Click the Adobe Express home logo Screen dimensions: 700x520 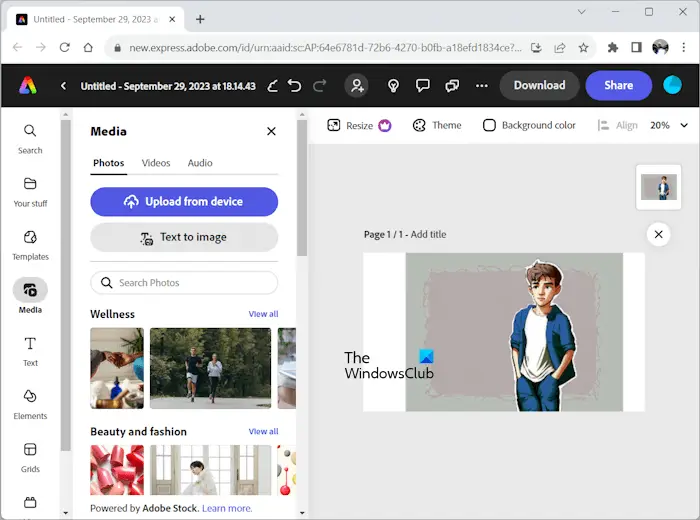pos(28,85)
